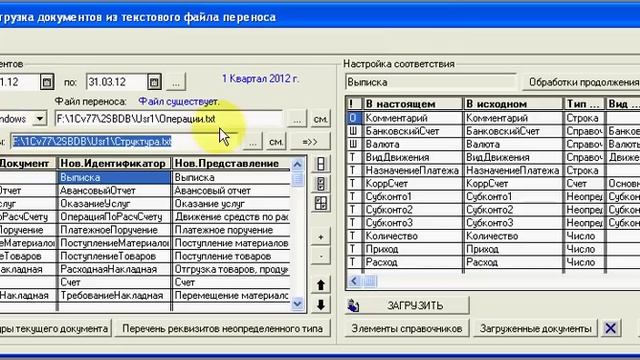Image resolution: width=640 pixels, height=360 pixels.
Task: Check all documents with checked-boxes icon
Action: click(x=321, y=183)
